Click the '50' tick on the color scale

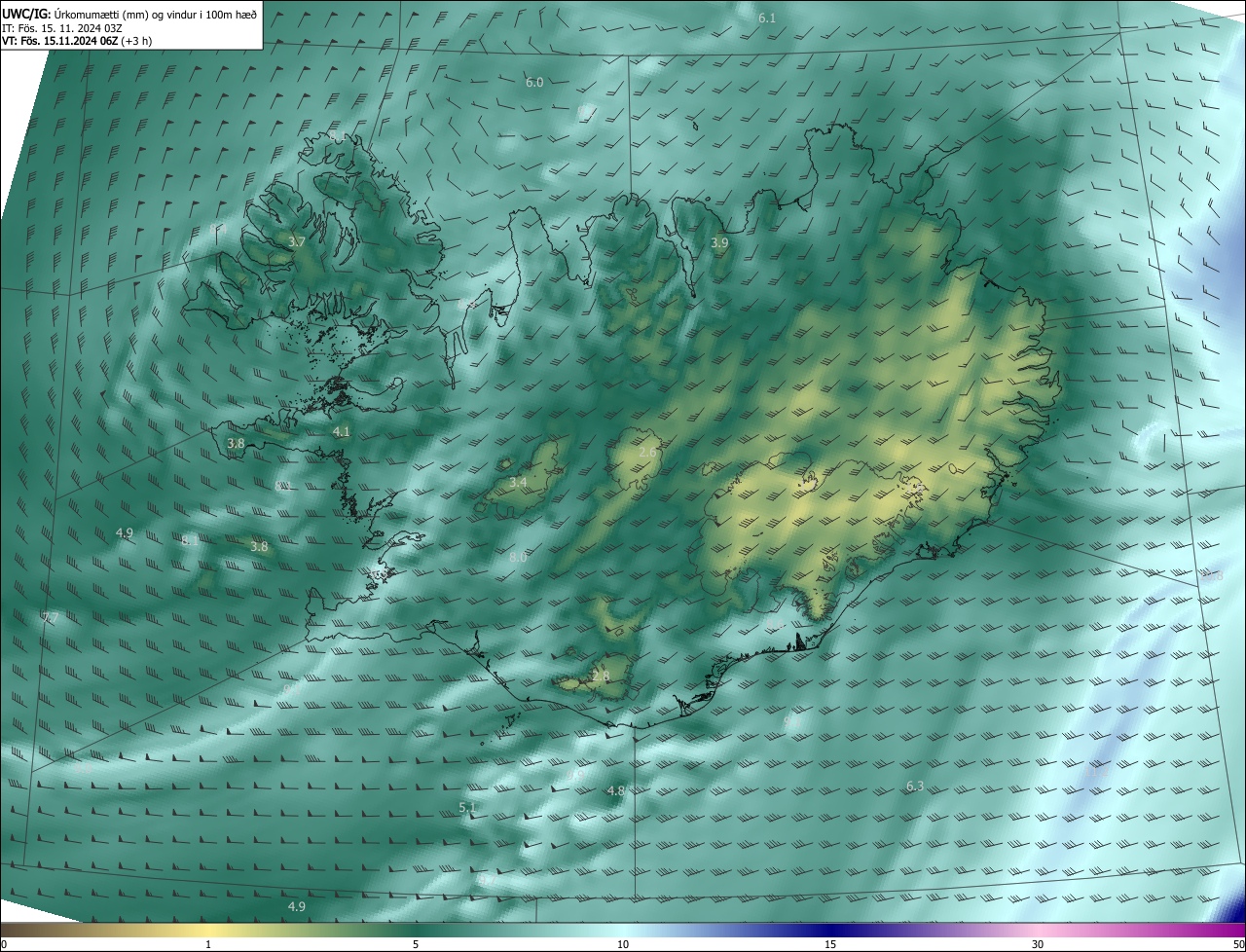1237,944
